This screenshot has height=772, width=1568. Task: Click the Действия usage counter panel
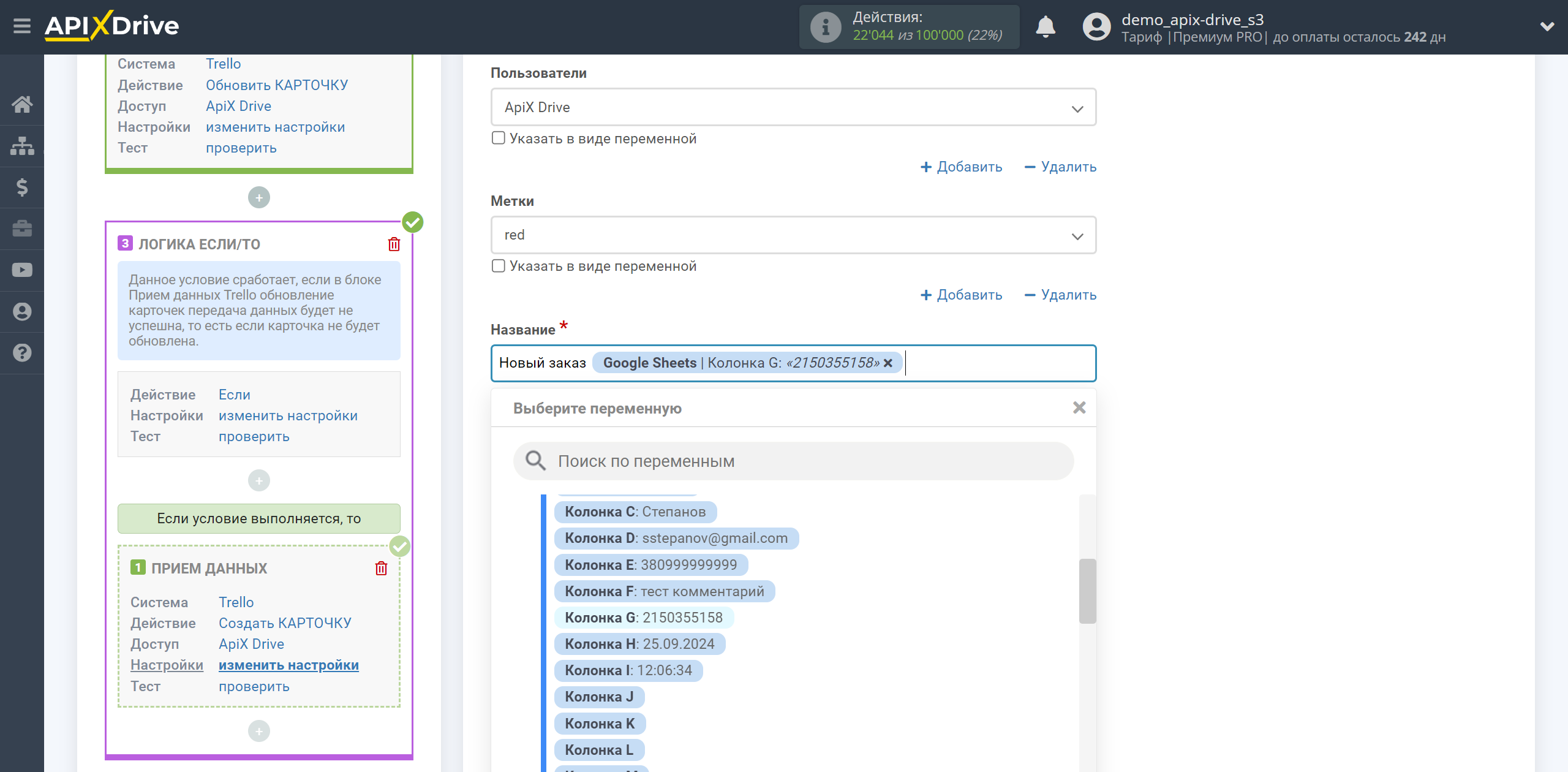click(910, 27)
